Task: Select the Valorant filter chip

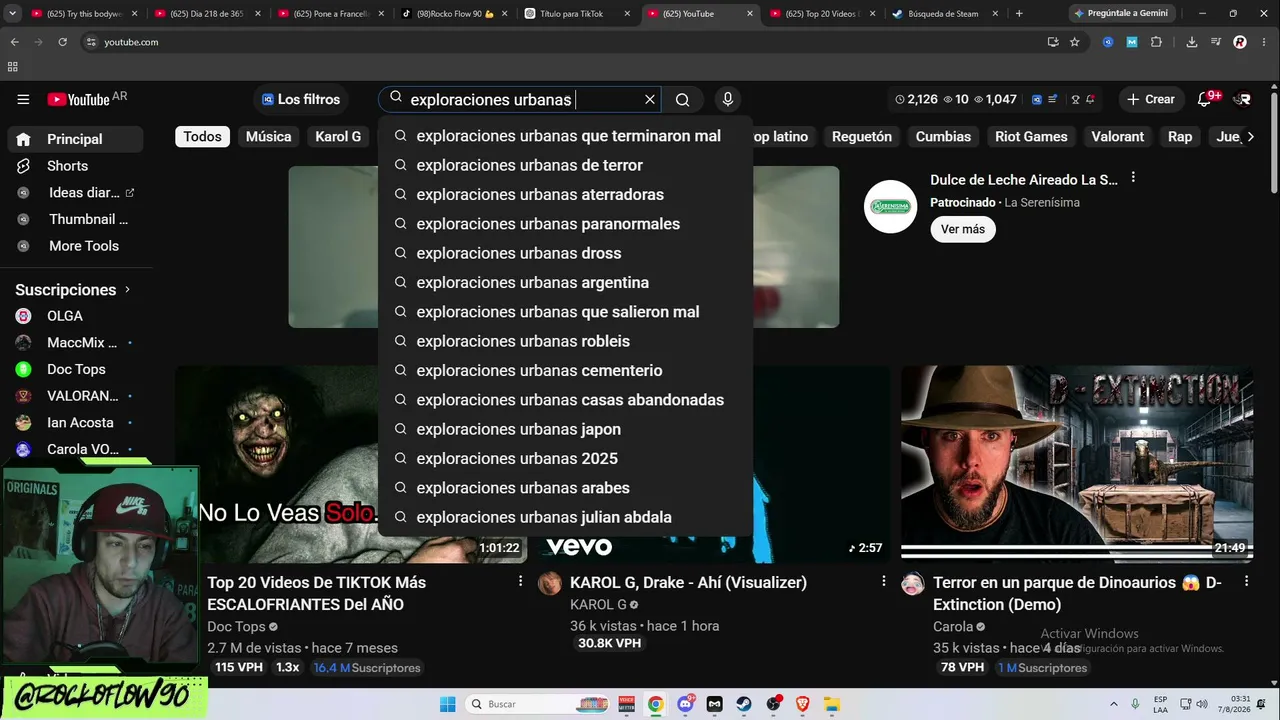Action: pyautogui.click(x=1117, y=137)
